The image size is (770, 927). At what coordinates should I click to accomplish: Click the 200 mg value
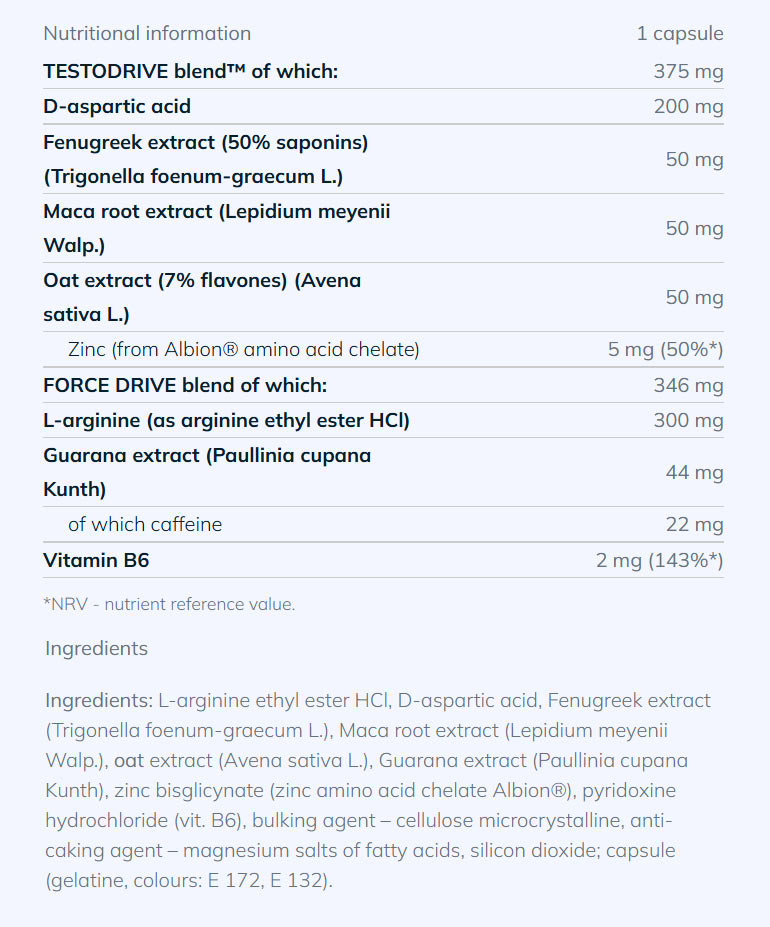click(x=688, y=106)
